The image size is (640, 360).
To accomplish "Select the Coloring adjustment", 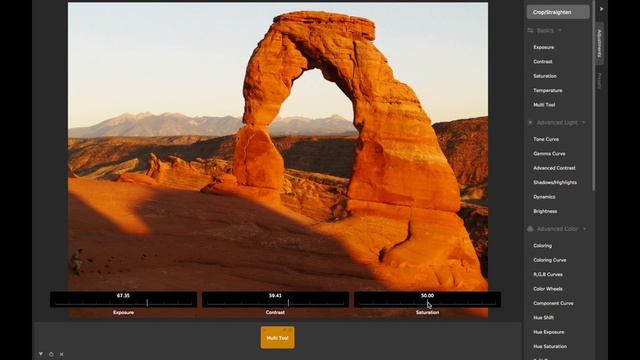I will 542,246.
